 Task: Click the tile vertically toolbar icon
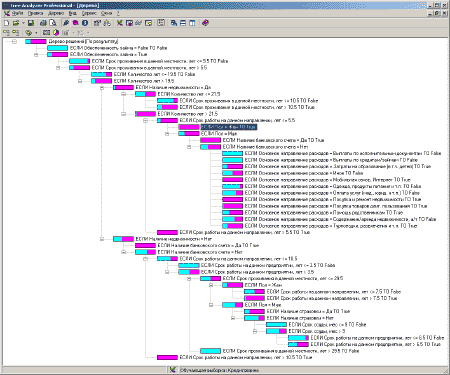click(192, 23)
